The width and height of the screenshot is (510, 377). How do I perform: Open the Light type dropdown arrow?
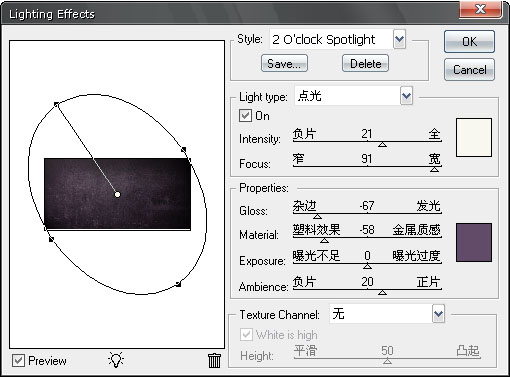(406, 96)
